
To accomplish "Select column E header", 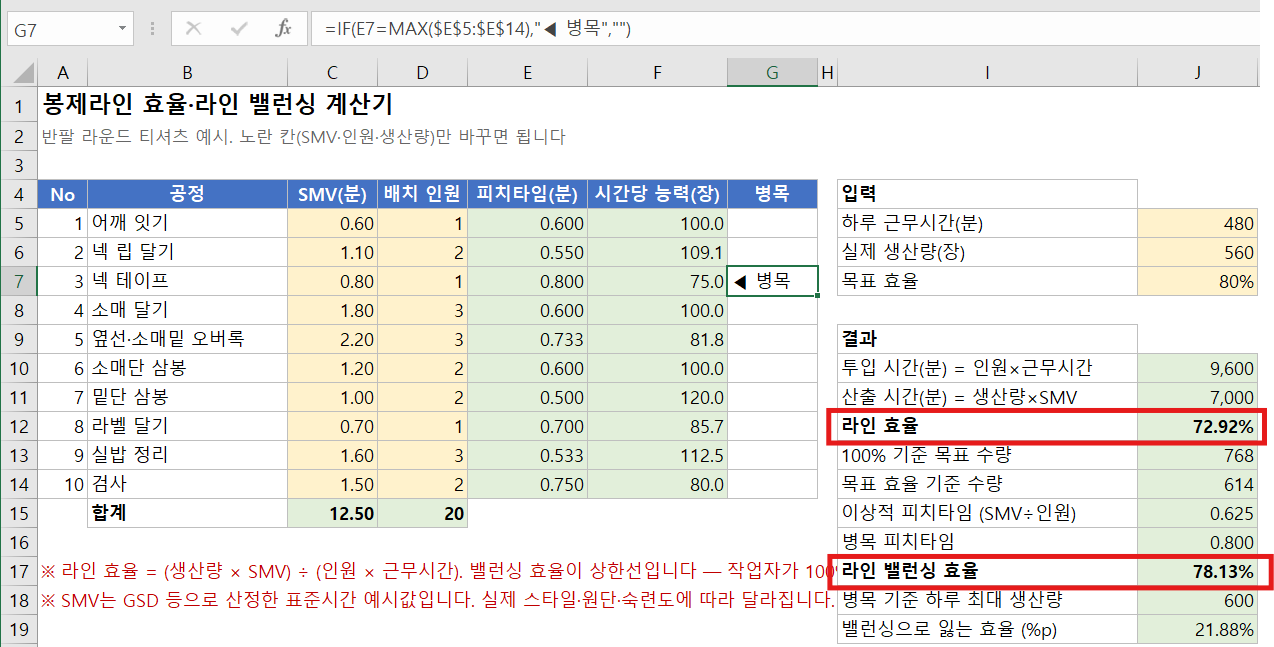I will coord(527,72).
